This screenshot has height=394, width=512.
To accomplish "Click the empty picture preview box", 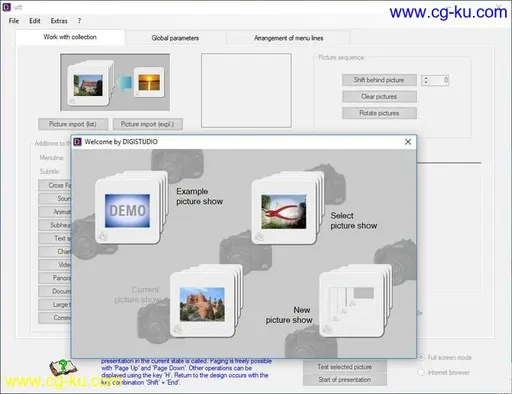I will point(246,90).
